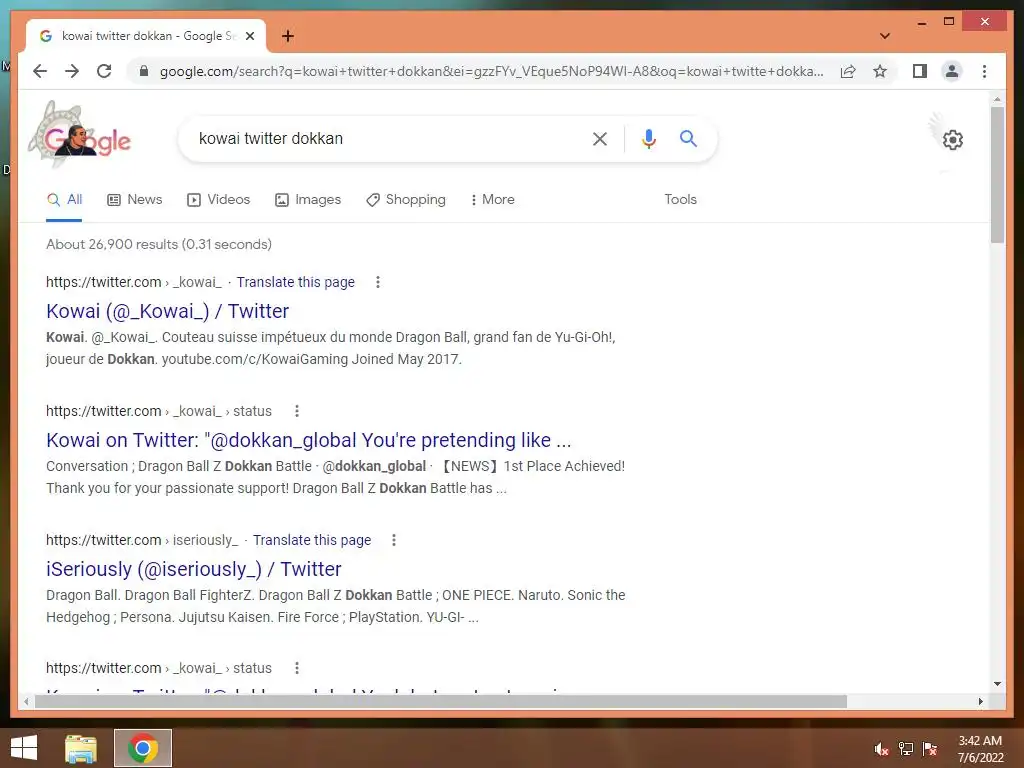Open the tab search dropdown arrow

pyautogui.click(x=885, y=36)
